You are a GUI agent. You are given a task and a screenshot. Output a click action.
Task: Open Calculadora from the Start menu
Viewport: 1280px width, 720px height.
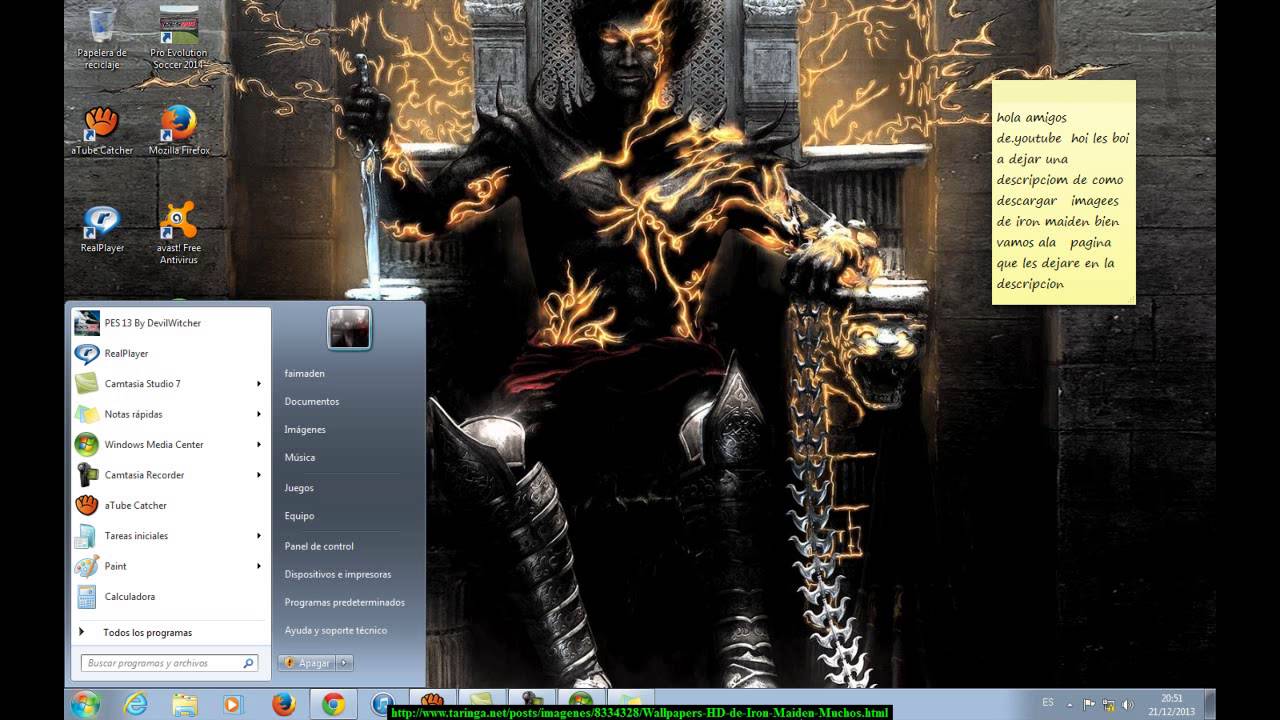point(169,597)
